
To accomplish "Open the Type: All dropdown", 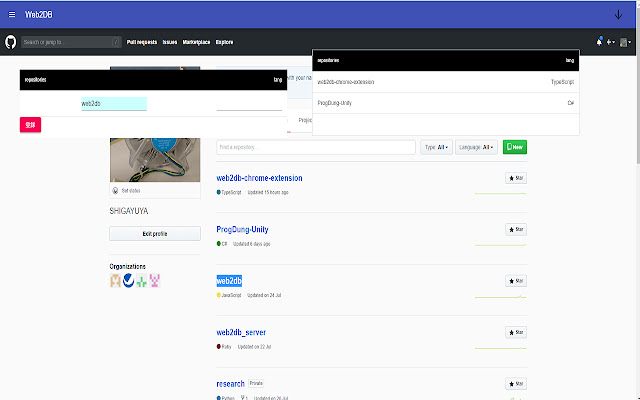I will [436, 147].
